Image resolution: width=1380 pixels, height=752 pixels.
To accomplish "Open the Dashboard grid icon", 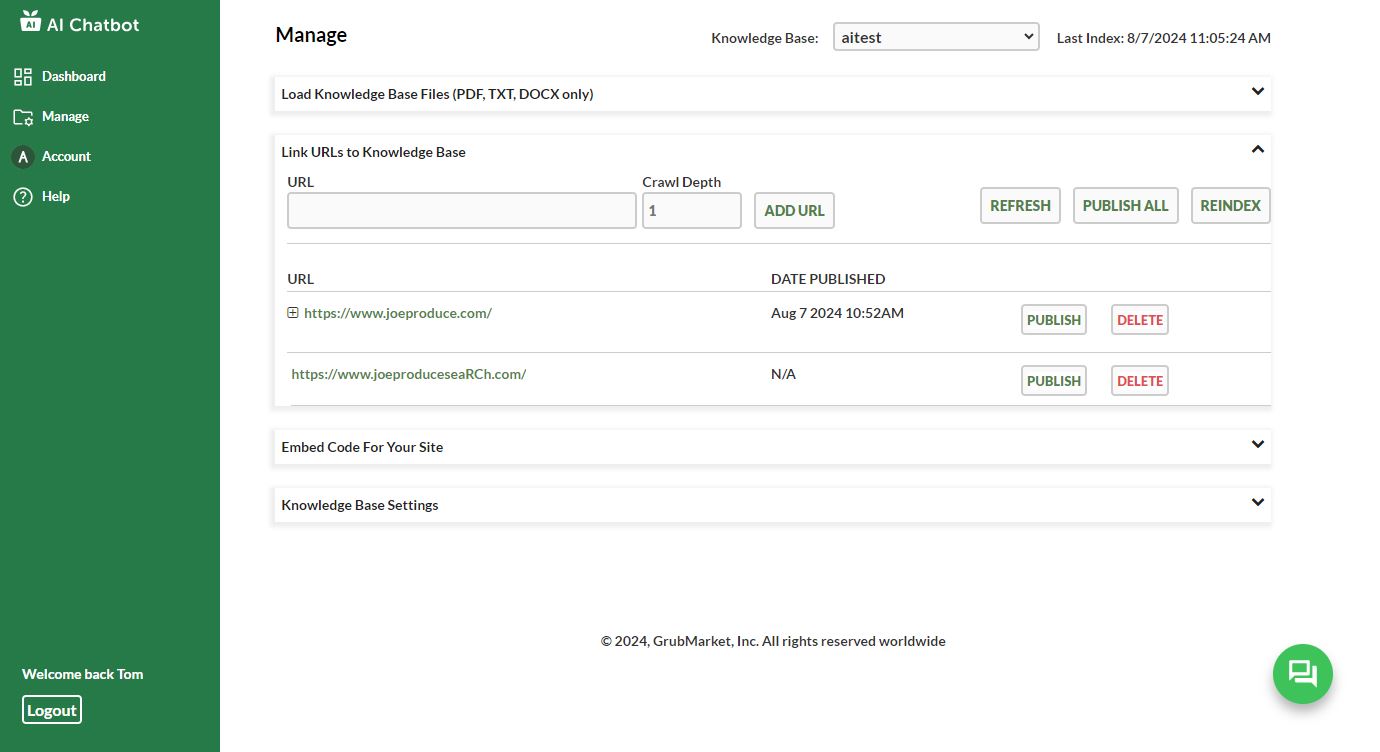I will pos(23,77).
